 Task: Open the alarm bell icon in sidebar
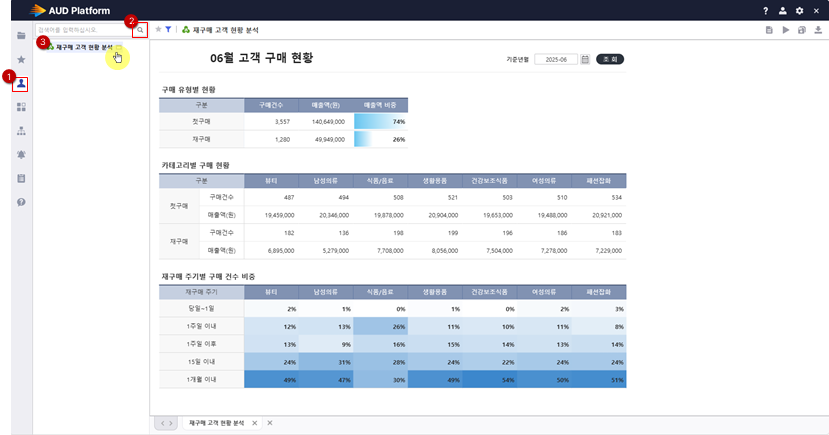pyautogui.click(x=21, y=154)
